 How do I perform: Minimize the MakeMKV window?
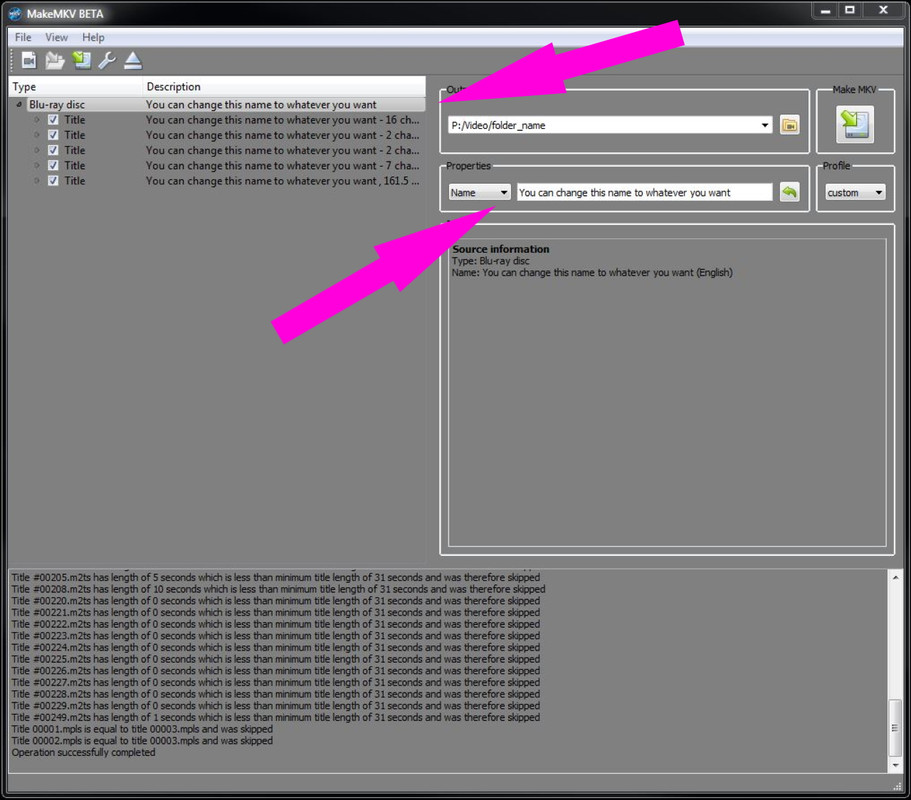click(825, 10)
